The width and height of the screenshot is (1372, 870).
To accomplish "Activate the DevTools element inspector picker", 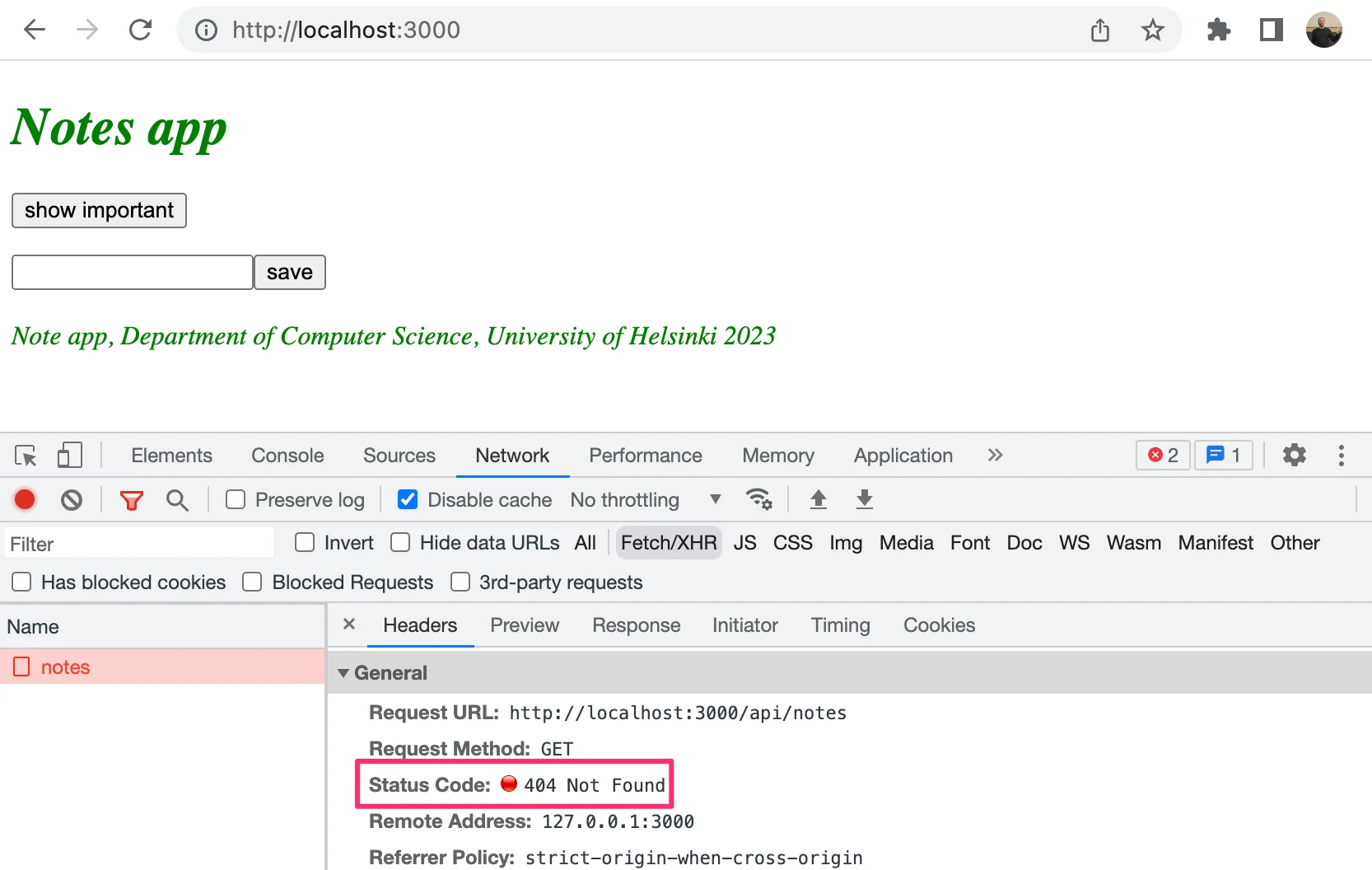I will click(x=26, y=456).
